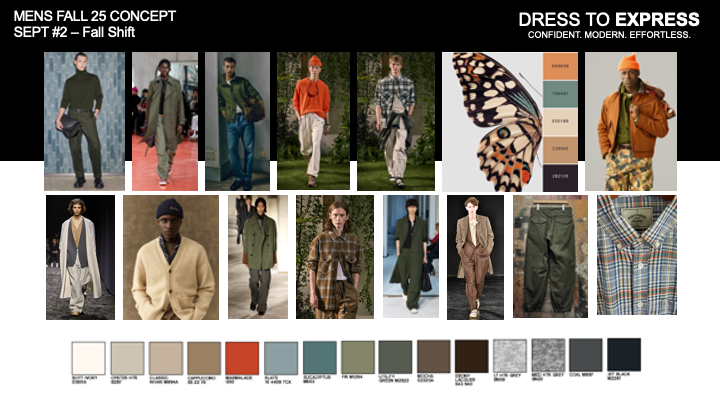Choose the Med Htr Grey textured swatch

(548, 355)
